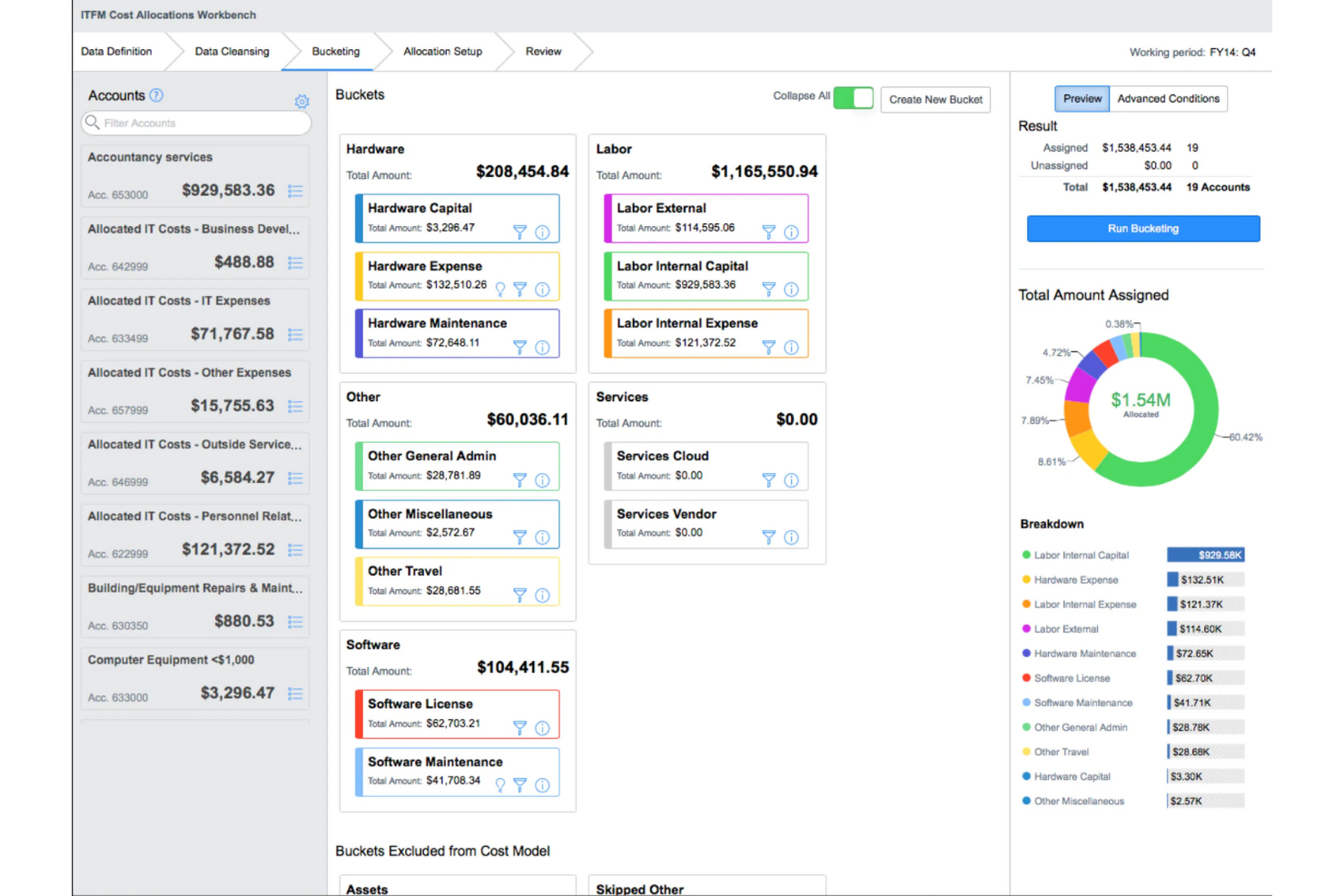Click Create New Bucket
The width and height of the screenshot is (1344, 896).
(x=934, y=99)
